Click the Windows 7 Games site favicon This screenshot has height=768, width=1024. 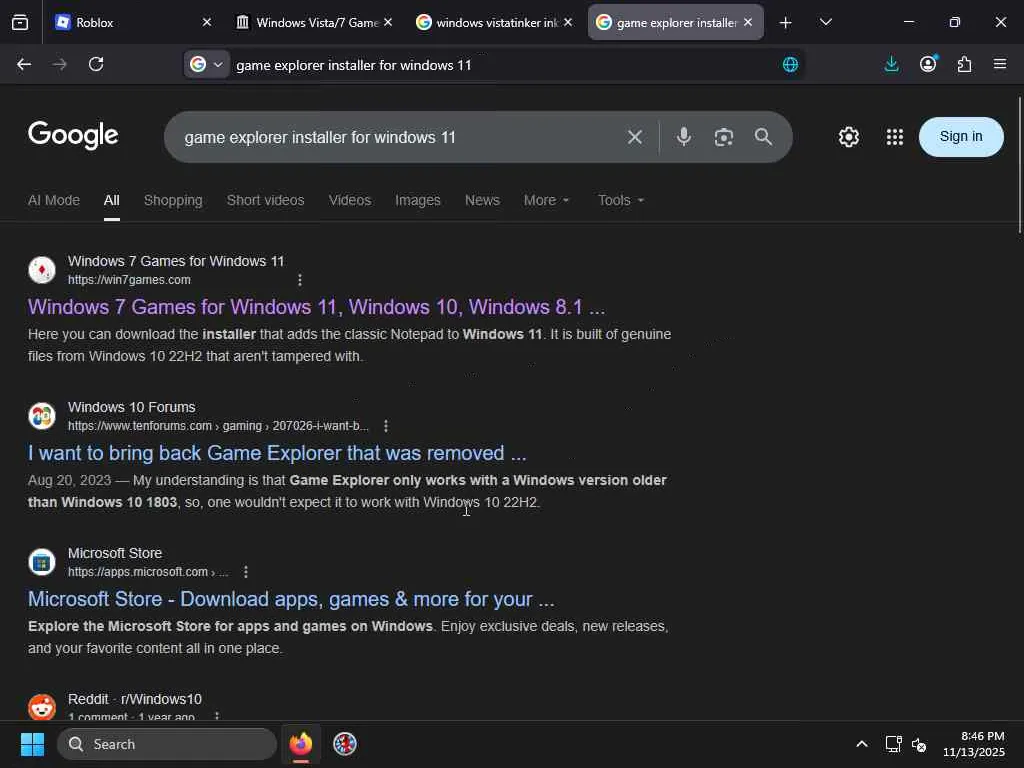(42, 270)
